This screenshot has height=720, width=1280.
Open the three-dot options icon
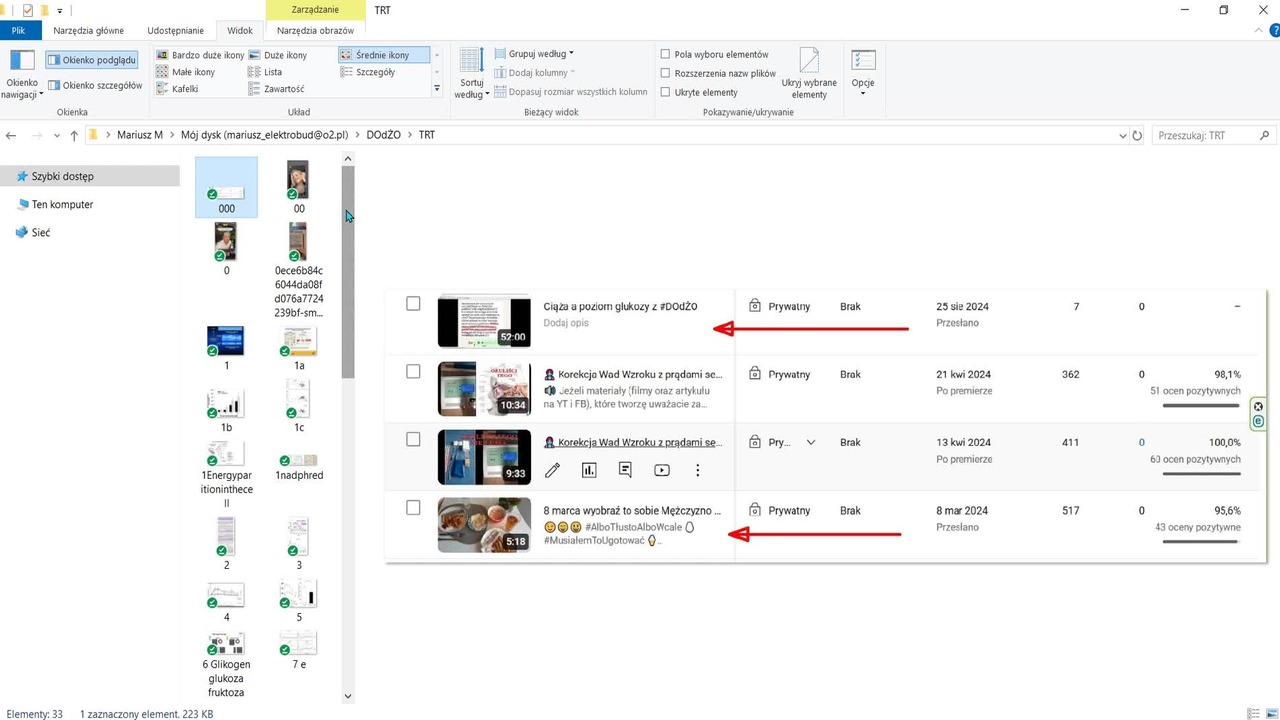click(x=698, y=470)
